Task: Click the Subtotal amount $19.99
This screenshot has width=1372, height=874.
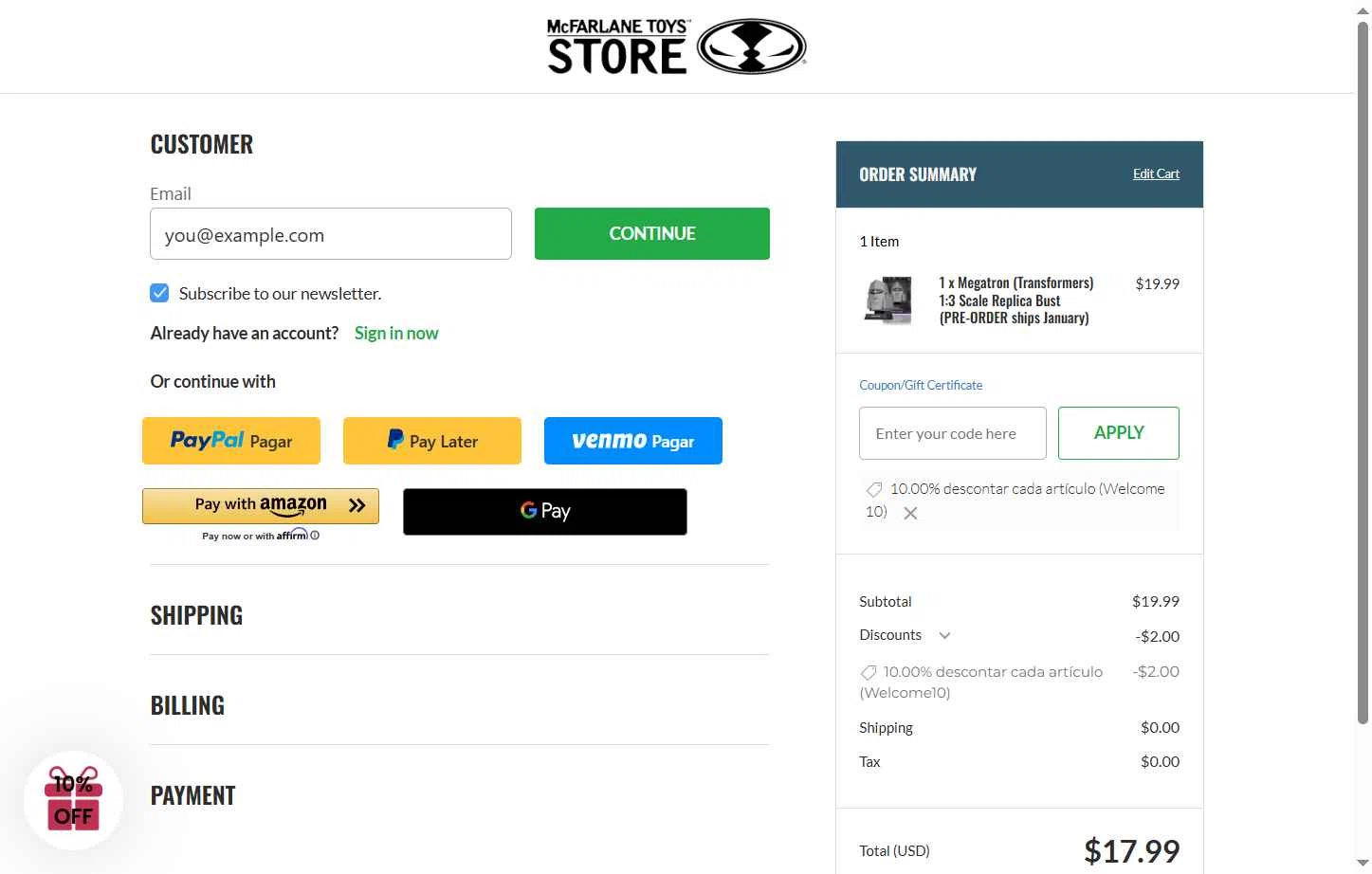Action: [x=1156, y=601]
